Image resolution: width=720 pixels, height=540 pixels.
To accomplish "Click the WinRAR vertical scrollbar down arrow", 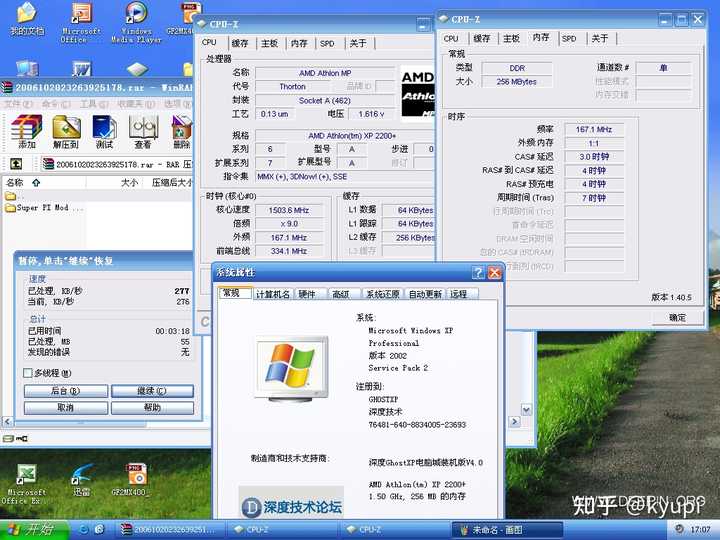I will click(x=526, y=410).
